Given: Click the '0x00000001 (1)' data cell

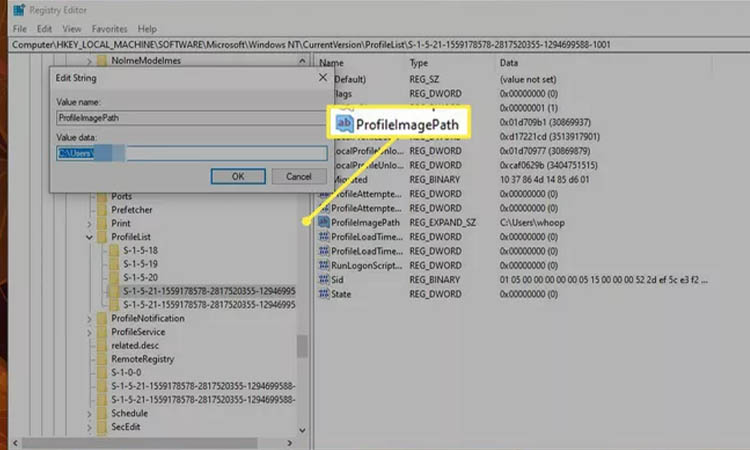Looking at the screenshot, I should coord(529,108).
